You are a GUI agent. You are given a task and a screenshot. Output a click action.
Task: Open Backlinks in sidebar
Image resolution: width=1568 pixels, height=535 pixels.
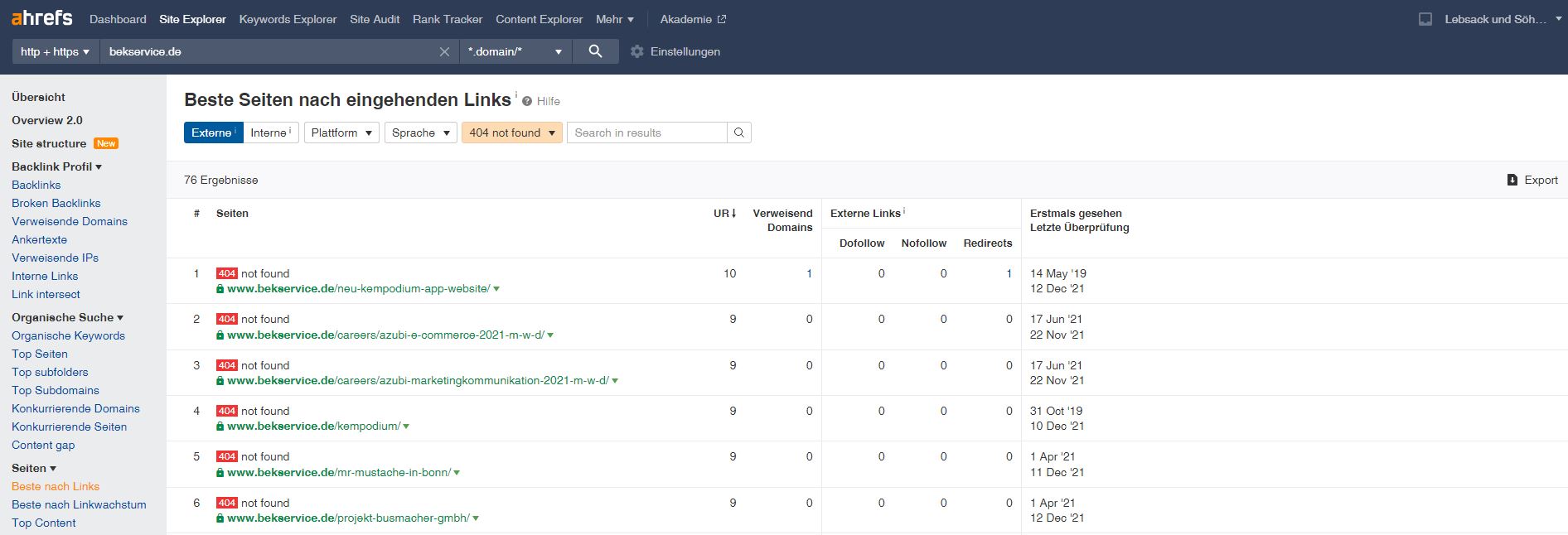(36, 185)
